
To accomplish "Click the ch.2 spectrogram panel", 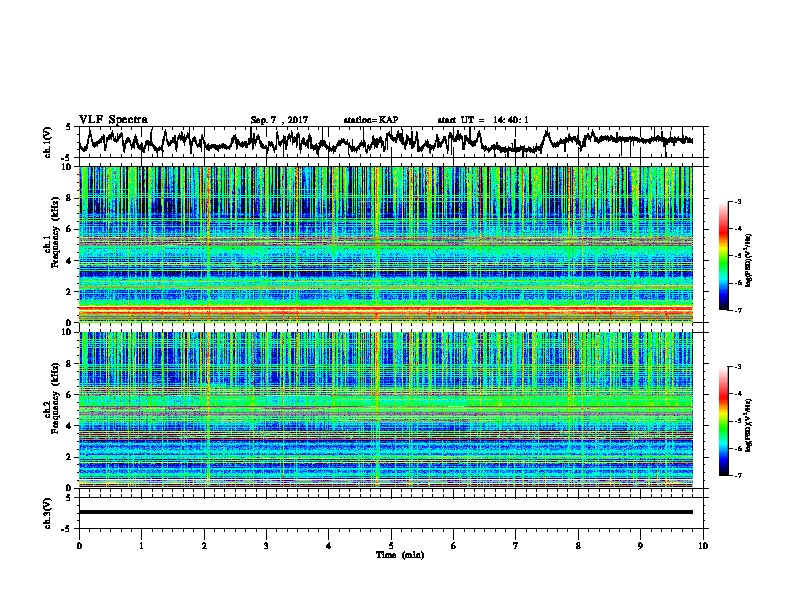I will [x=386, y=410].
